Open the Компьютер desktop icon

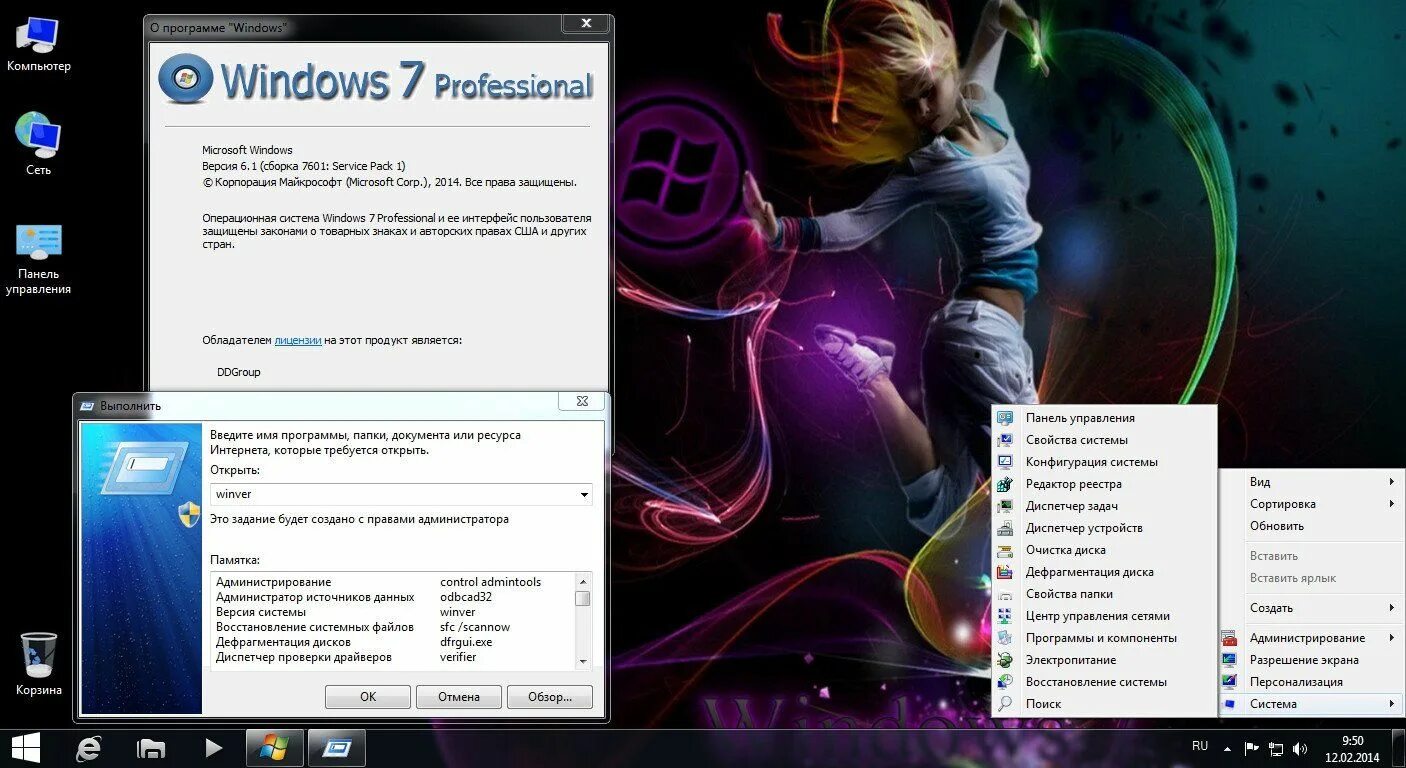coord(38,45)
